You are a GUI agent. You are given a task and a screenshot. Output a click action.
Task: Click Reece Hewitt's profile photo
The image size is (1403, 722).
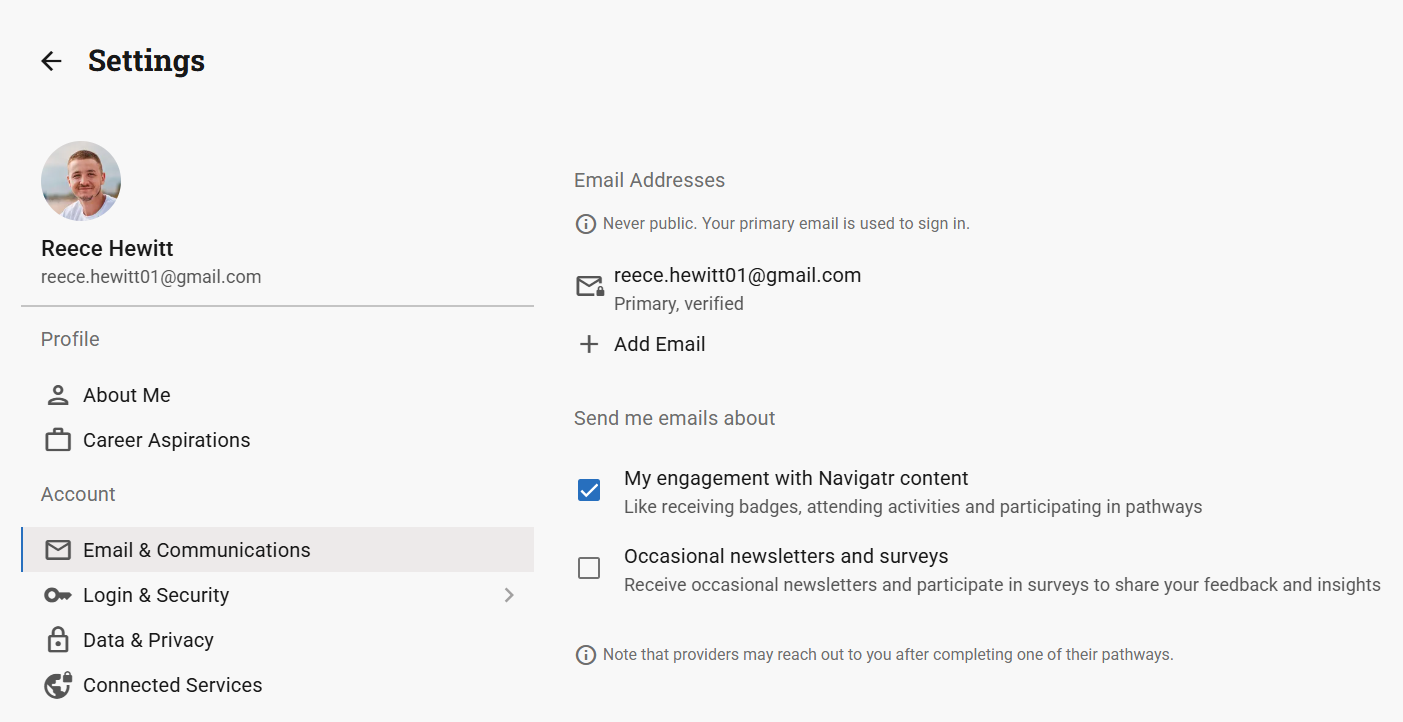tap(81, 181)
